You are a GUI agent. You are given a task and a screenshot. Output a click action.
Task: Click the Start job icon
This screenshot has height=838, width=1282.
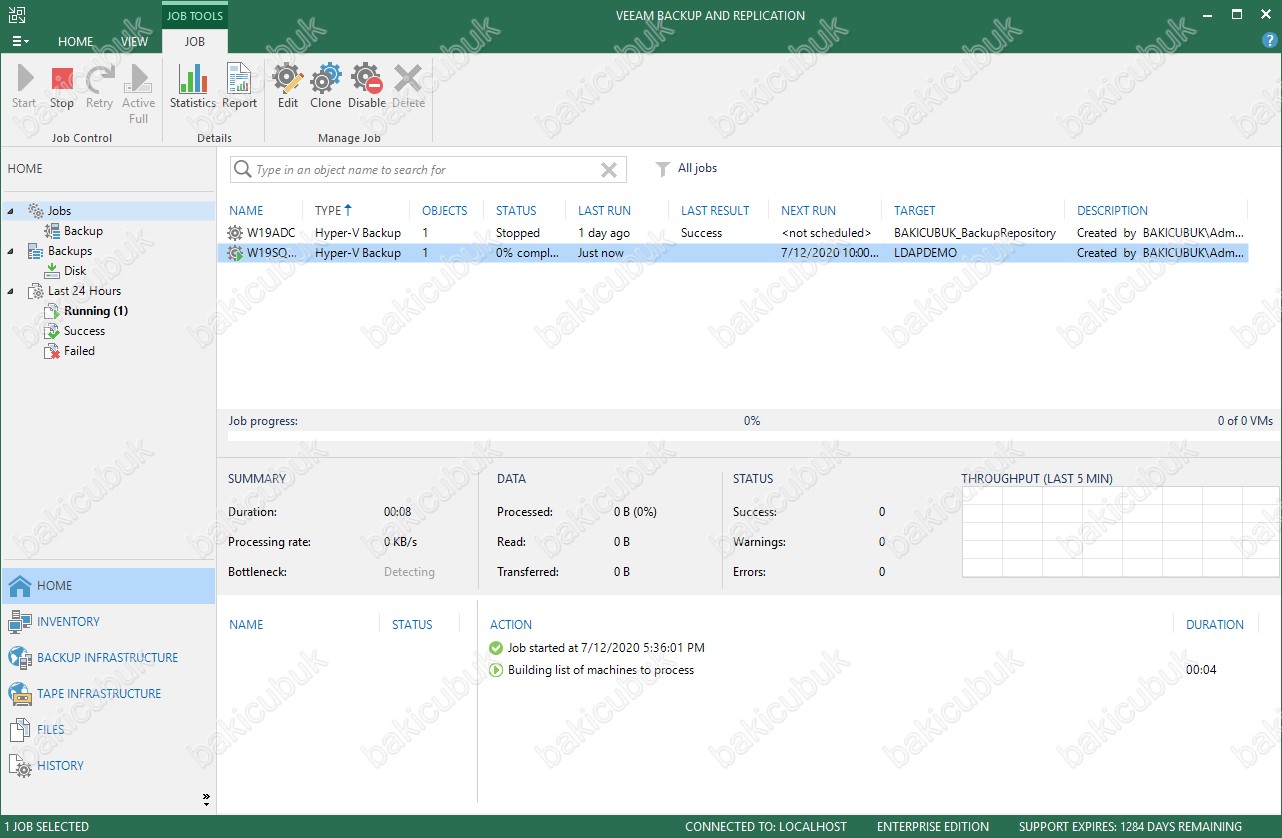(24, 78)
